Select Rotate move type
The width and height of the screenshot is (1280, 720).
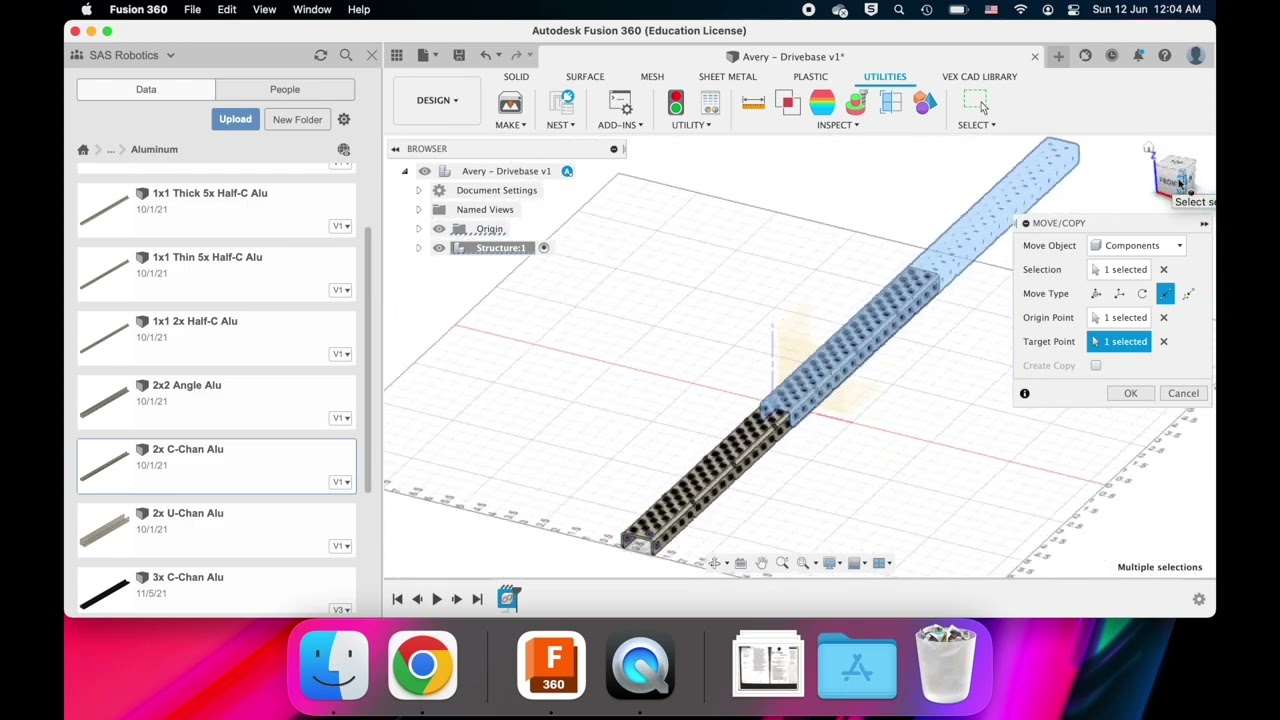click(1142, 294)
